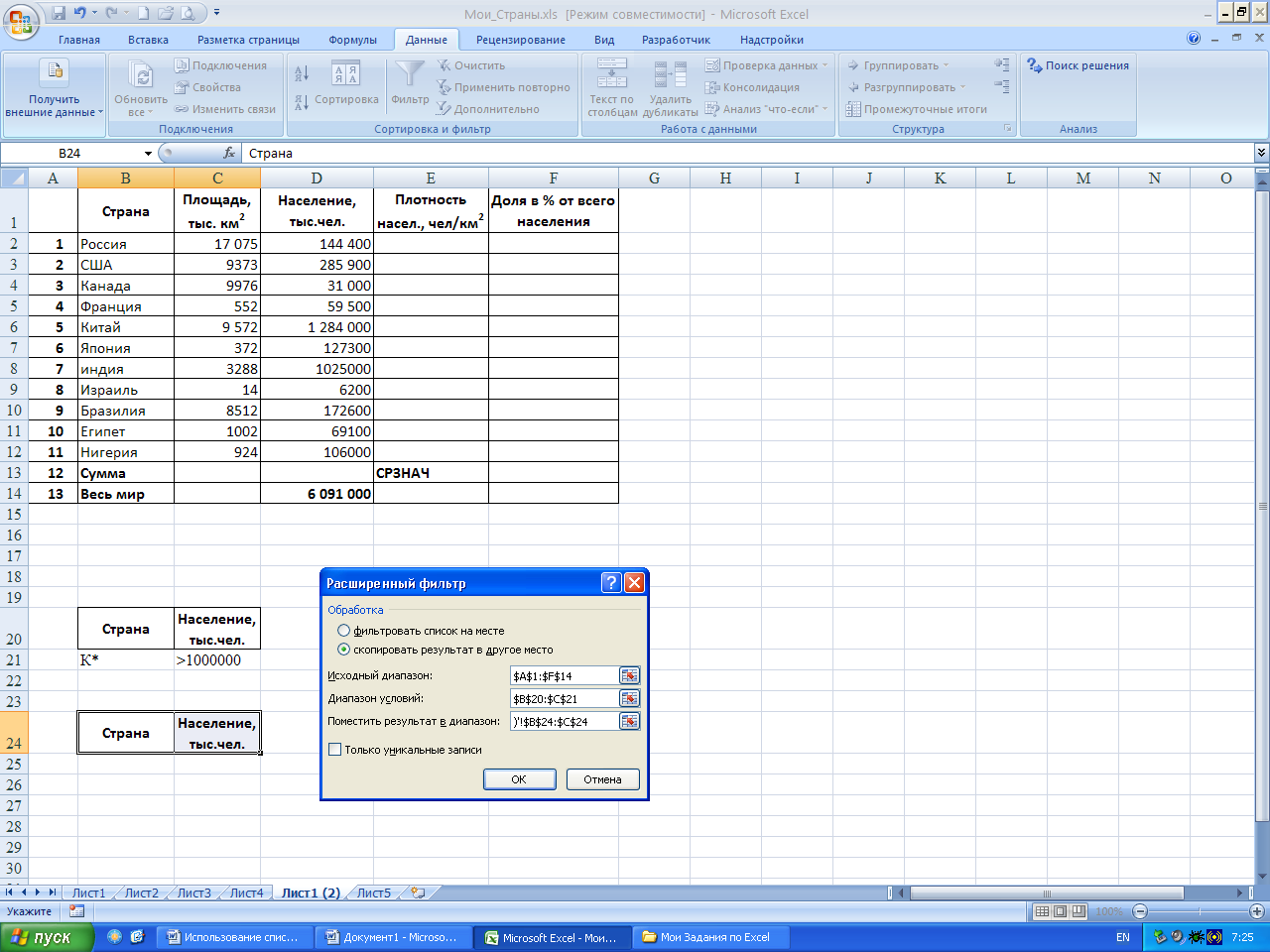The image size is (1270, 952).
Task: Select скопировать результат в другое место option
Action: pyautogui.click(x=344, y=650)
